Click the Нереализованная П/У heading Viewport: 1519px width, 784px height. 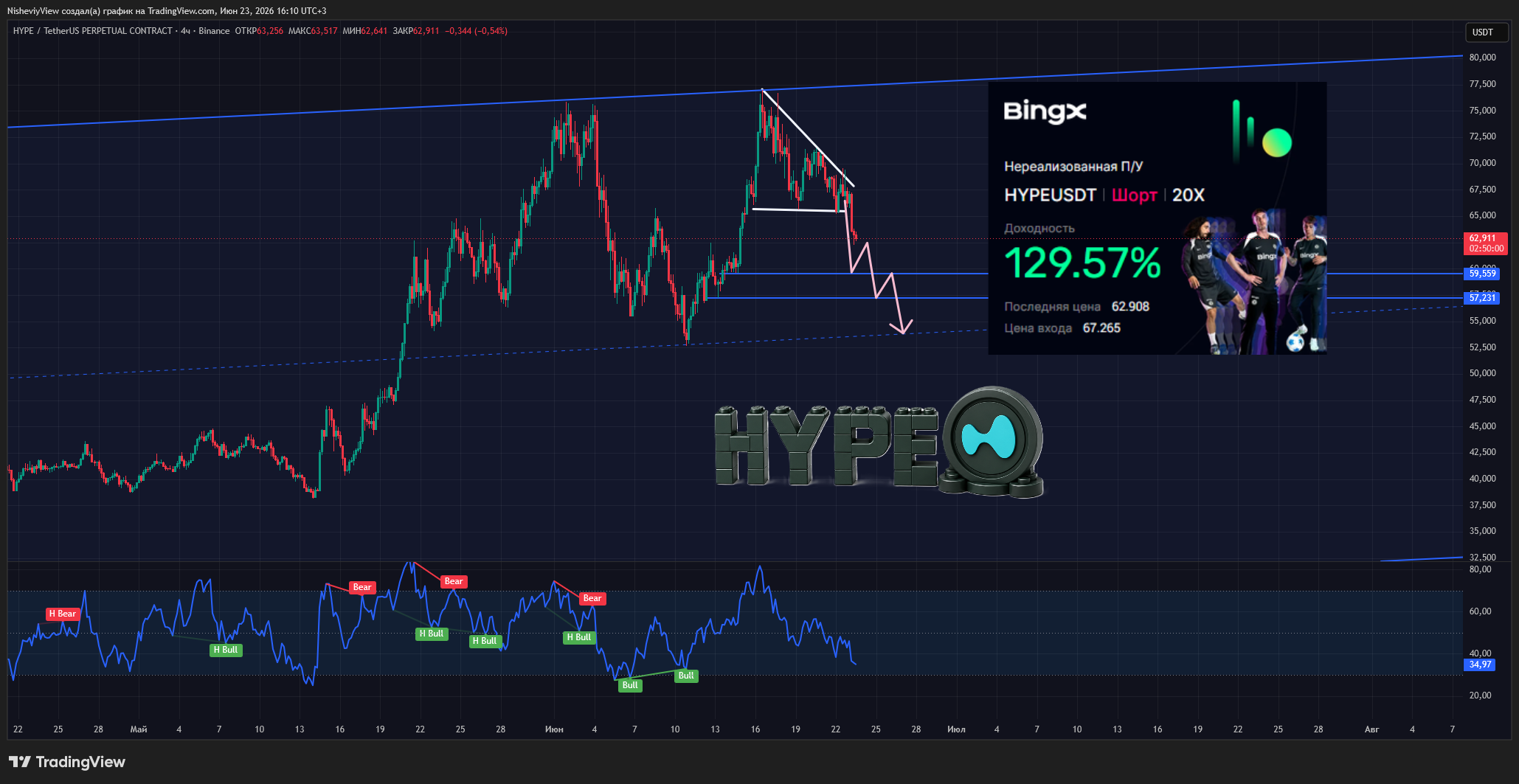click(1073, 167)
